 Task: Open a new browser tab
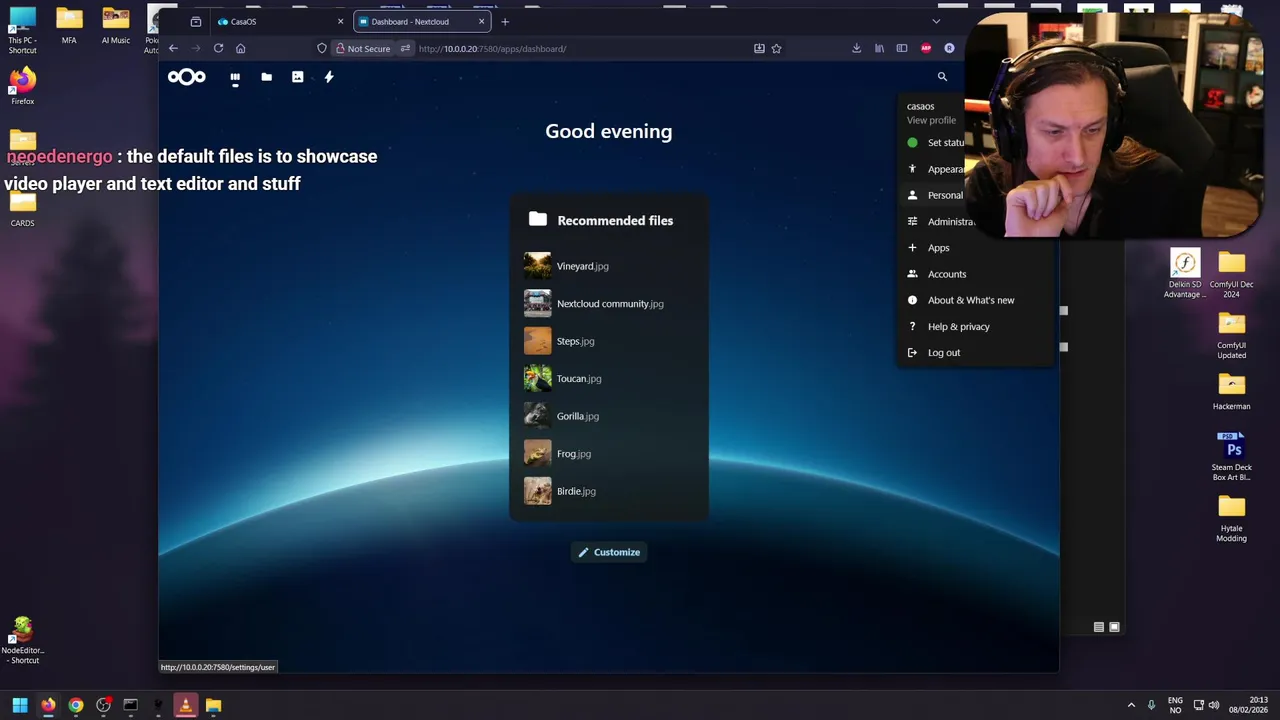[505, 21]
